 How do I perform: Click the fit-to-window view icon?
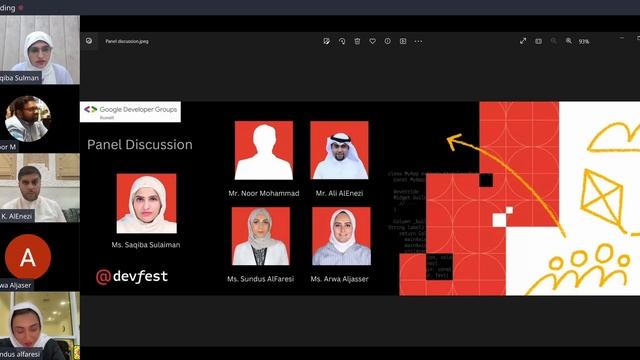click(538, 41)
